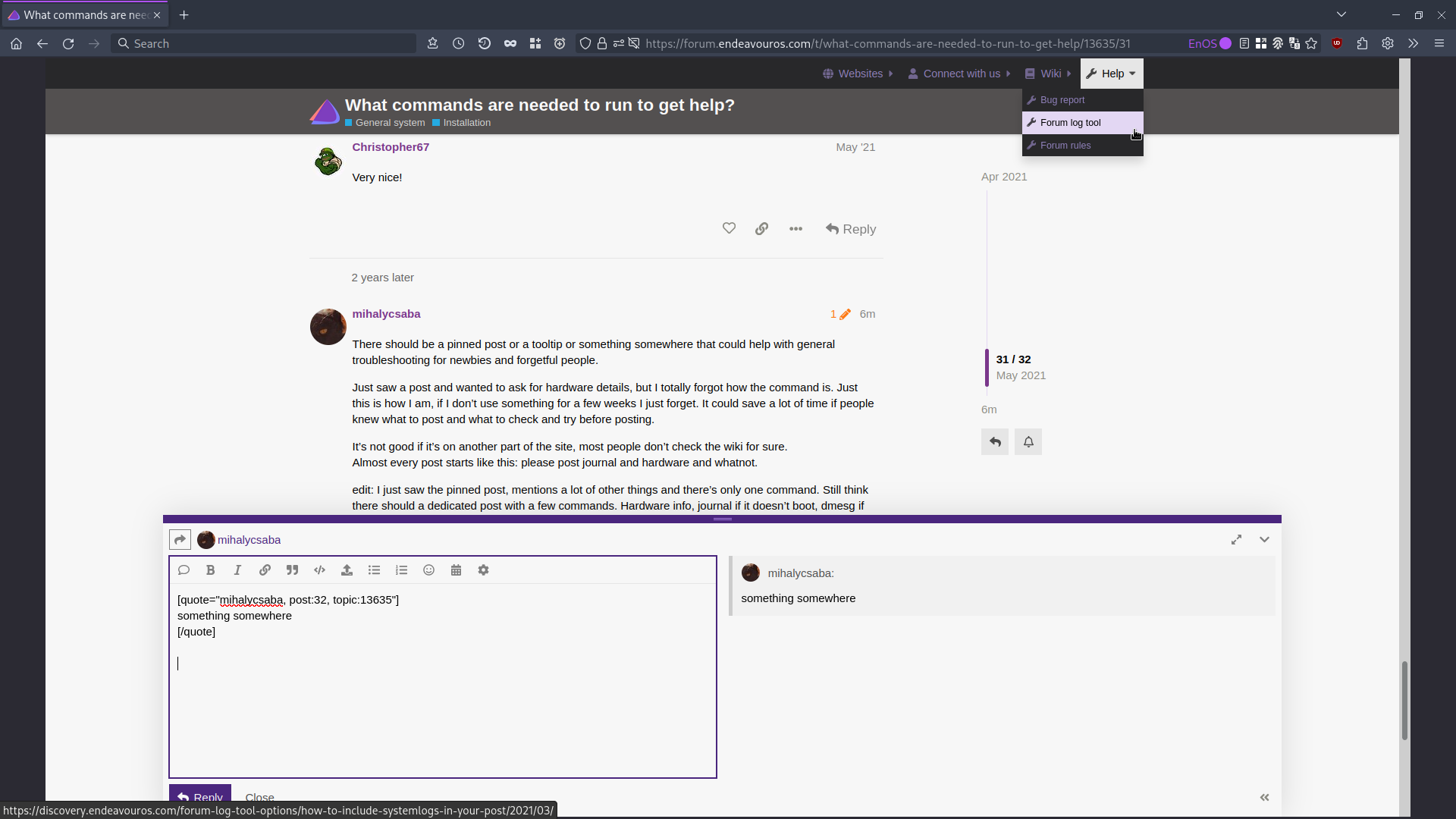Copy link to Christopher67's post
The image size is (1456, 819).
point(761,228)
